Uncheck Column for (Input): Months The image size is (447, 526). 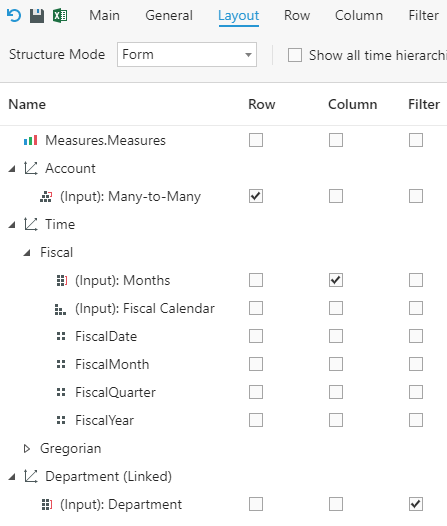coord(336,280)
